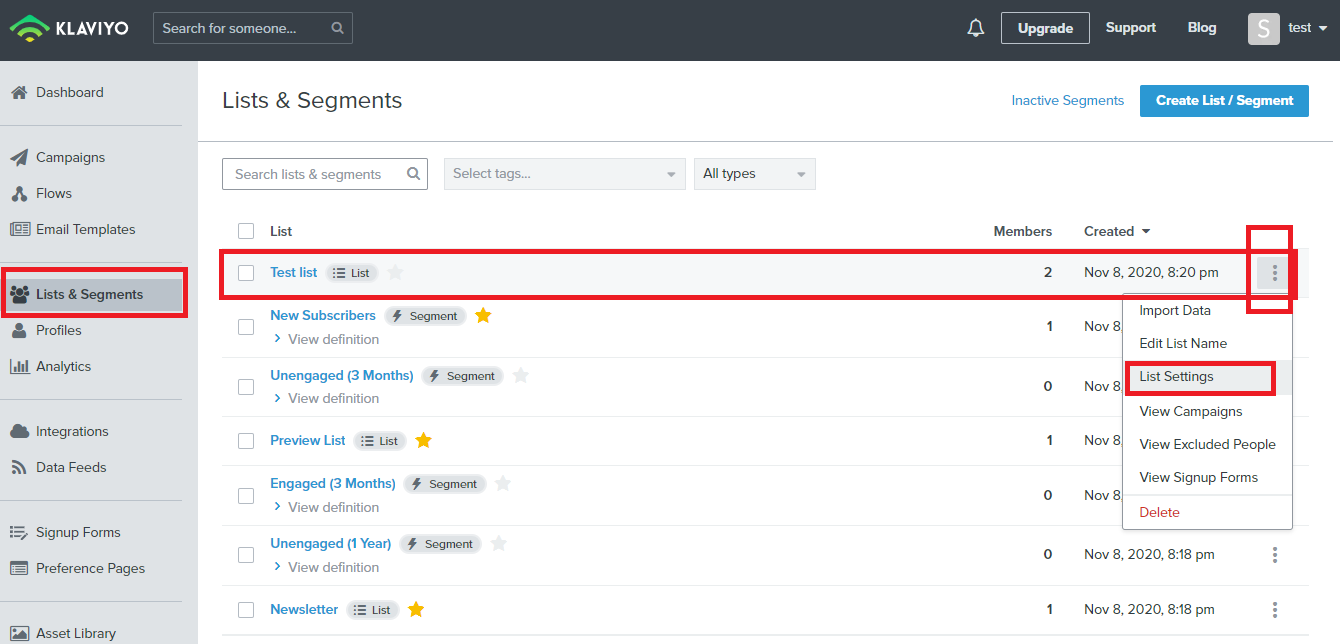This screenshot has width=1340, height=644.
Task: Check the Engaged (3 Months) checkbox
Action: coord(246,495)
